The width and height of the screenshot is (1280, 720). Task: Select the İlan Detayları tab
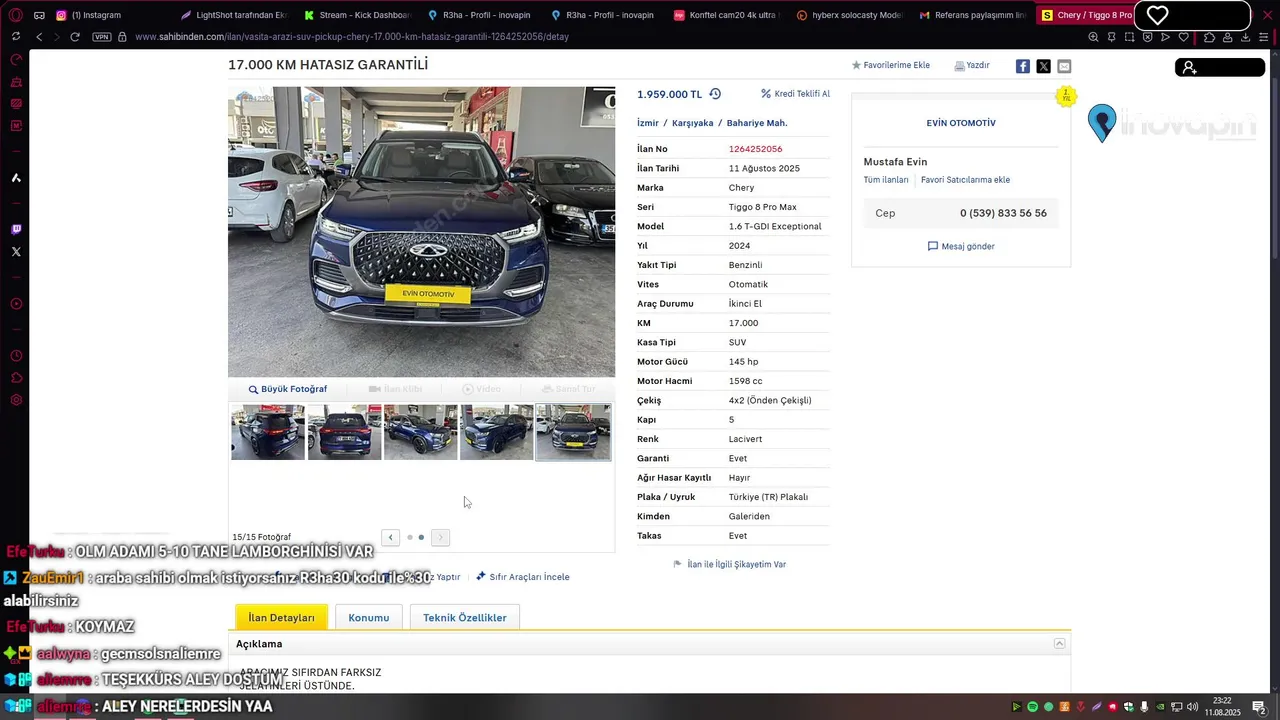coord(281,617)
